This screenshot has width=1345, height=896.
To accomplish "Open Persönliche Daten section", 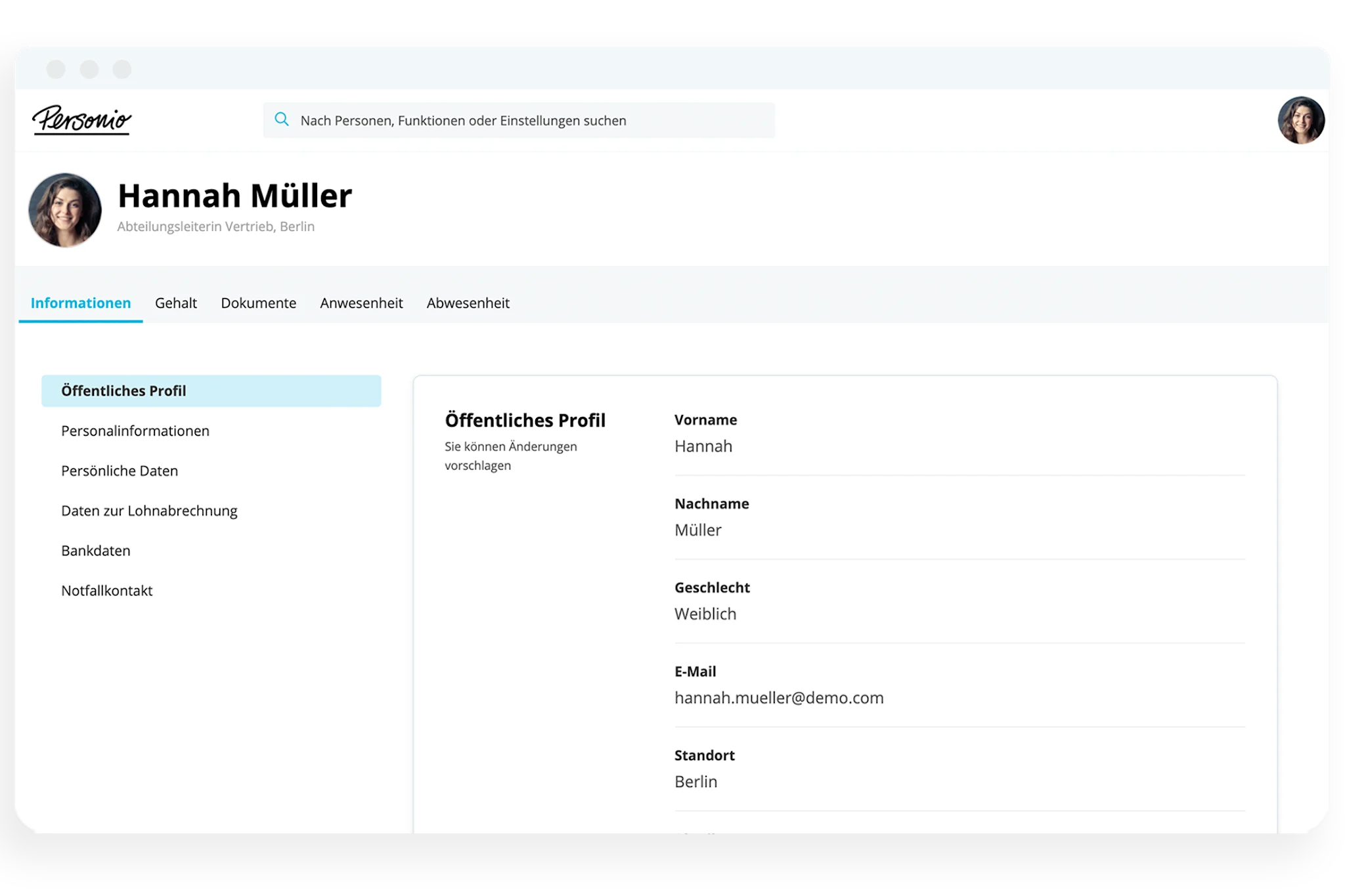I will (120, 471).
